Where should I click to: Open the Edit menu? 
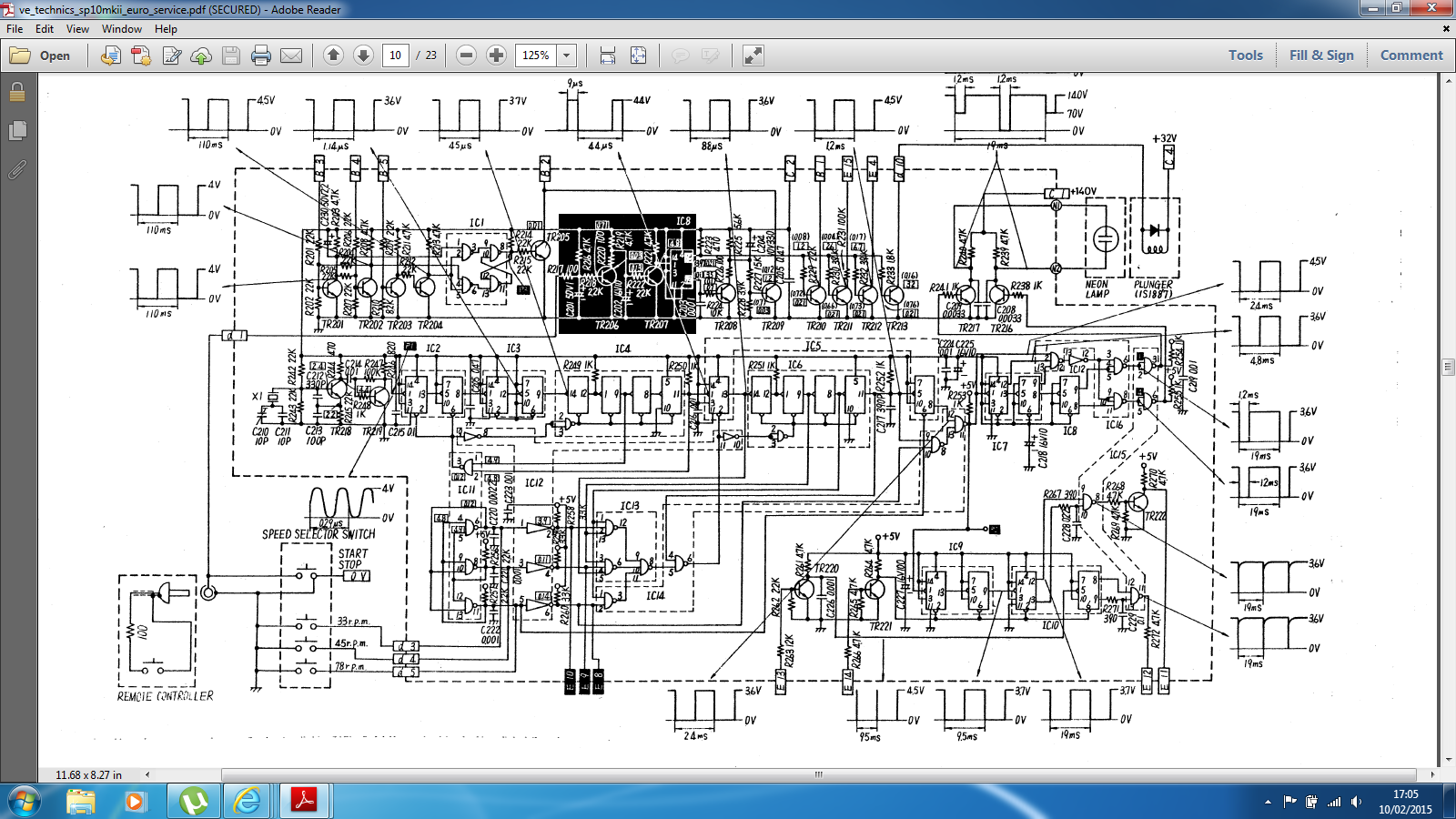pyautogui.click(x=45, y=29)
